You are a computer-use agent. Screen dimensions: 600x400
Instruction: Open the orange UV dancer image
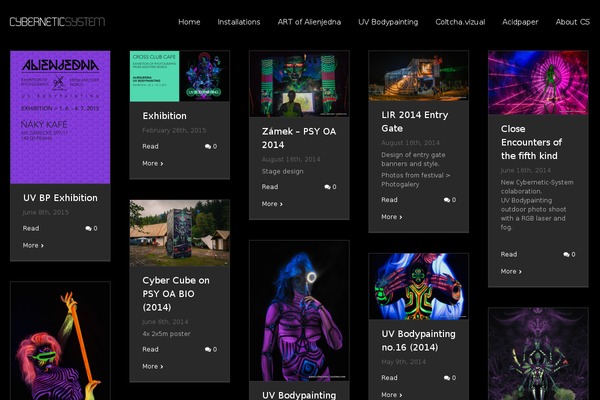pos(60,341)
